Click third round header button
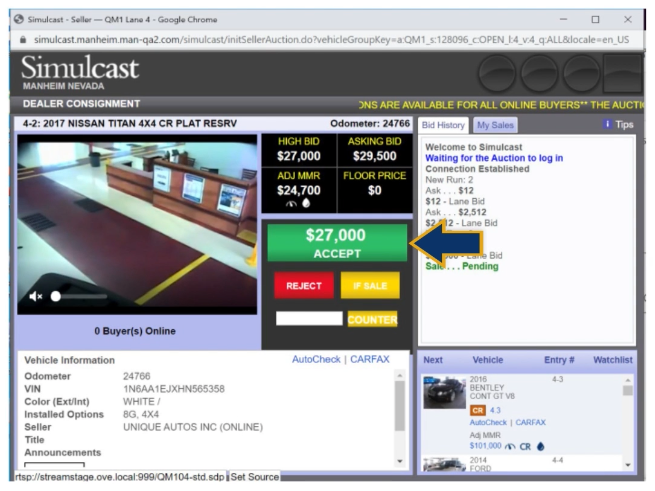This screenshot has height=491, width=655. click(x=581, y=74)
